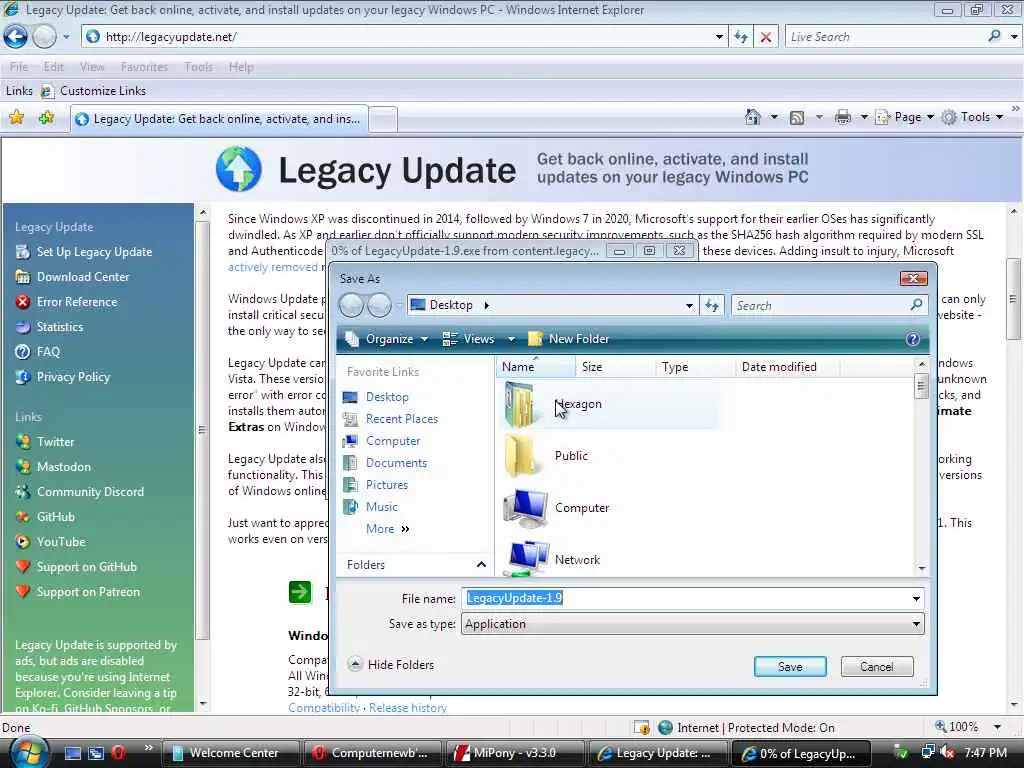Open the Tools menu in menu bar

199,67
